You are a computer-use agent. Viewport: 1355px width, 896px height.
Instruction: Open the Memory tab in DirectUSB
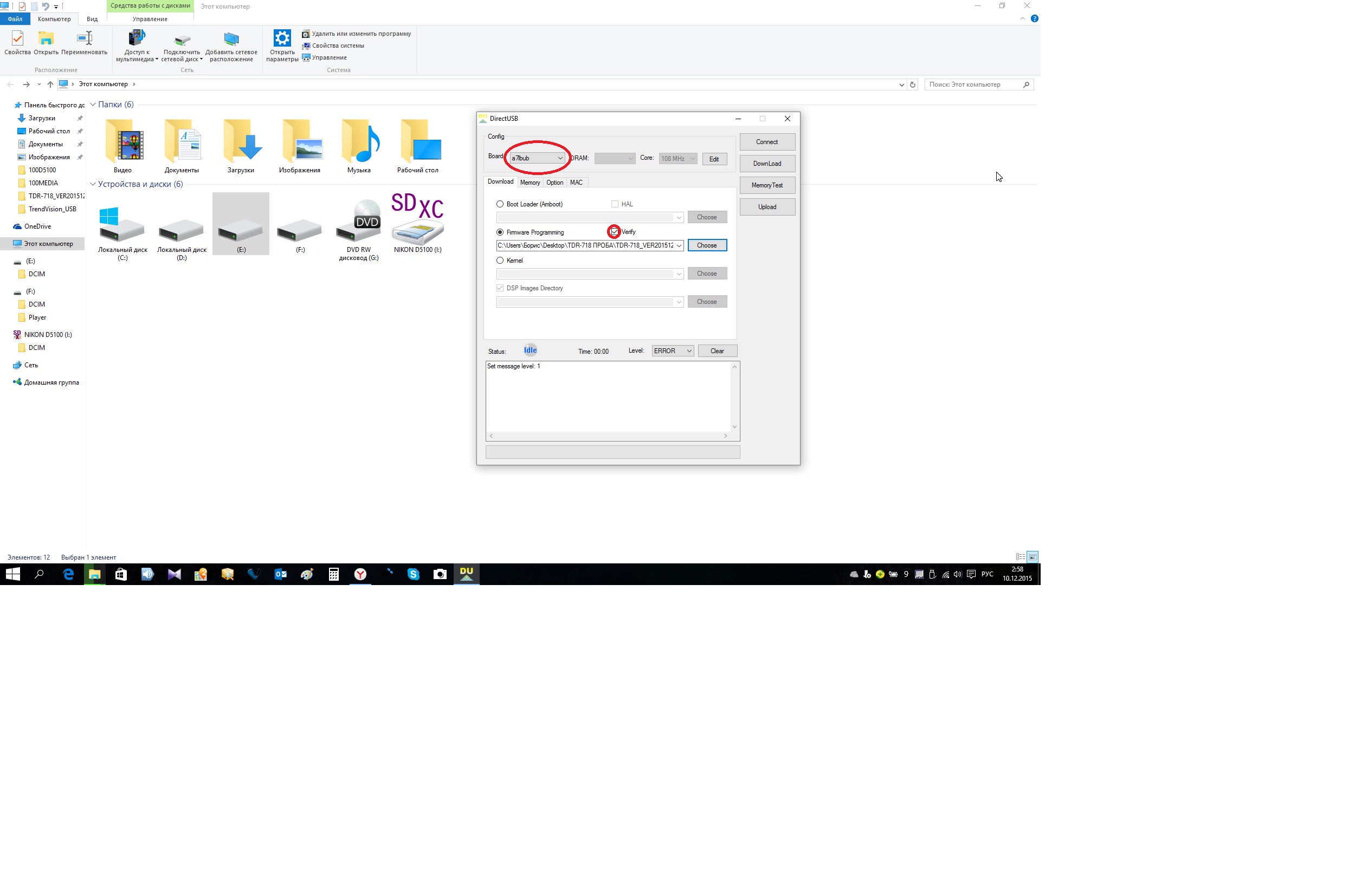[x=530, y=182]
